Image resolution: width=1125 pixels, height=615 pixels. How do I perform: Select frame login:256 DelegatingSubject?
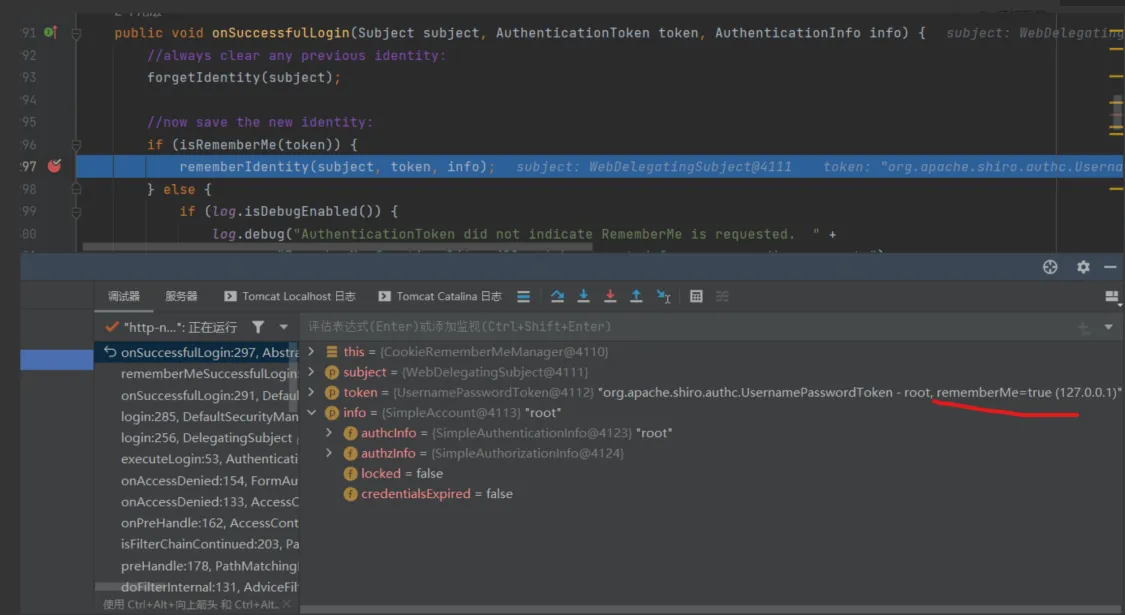tap(197, 438)
